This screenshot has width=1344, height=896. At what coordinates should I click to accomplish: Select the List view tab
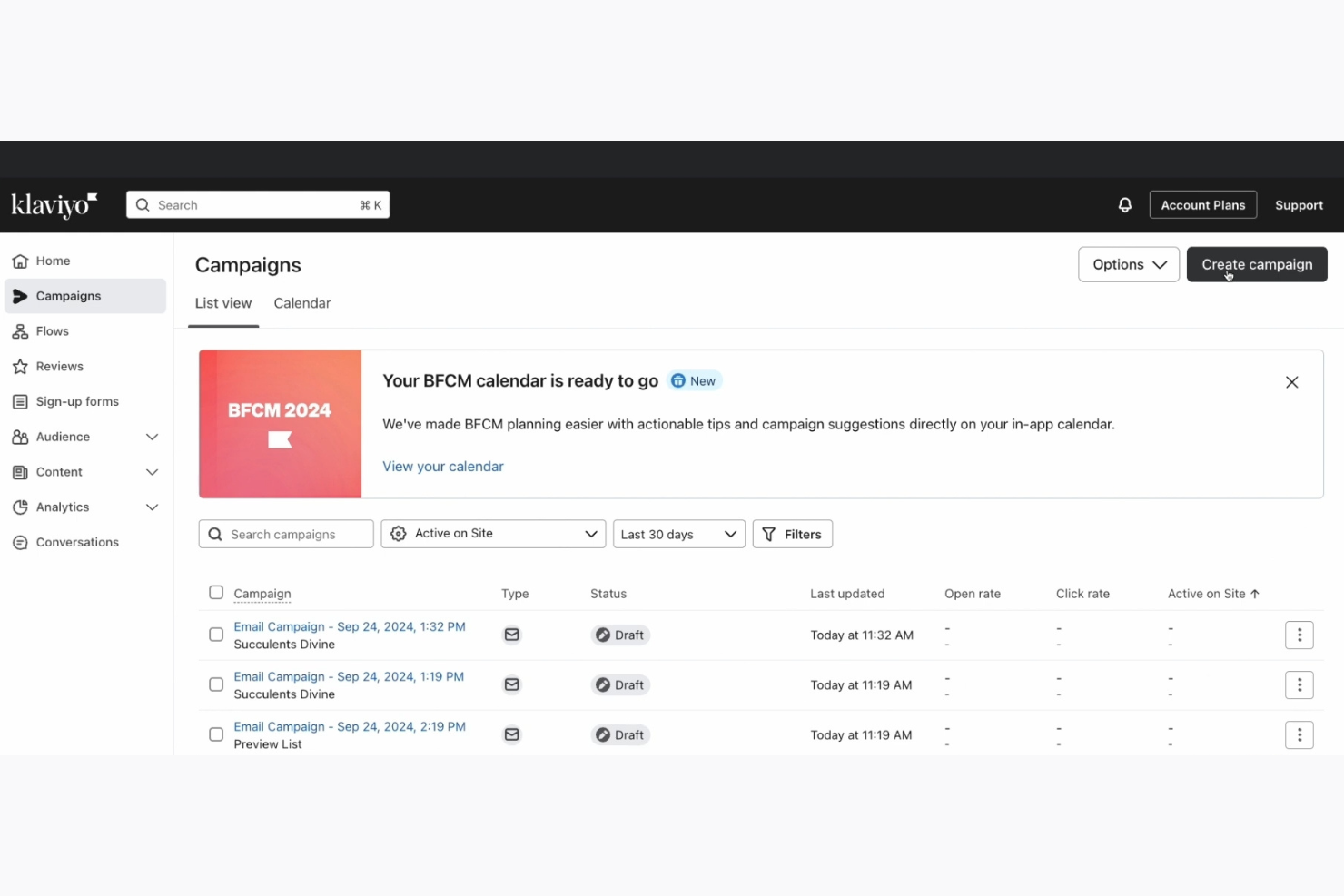tap(223, 303)
